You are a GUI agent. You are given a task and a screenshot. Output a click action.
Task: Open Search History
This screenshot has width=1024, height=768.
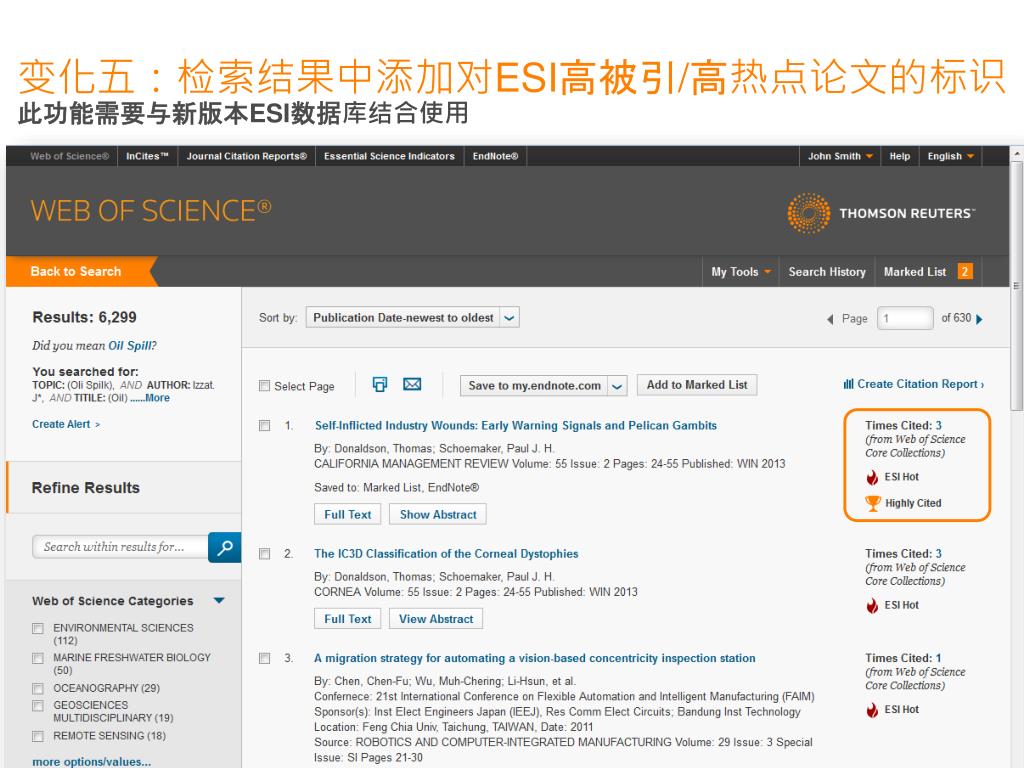pos(827,272)
